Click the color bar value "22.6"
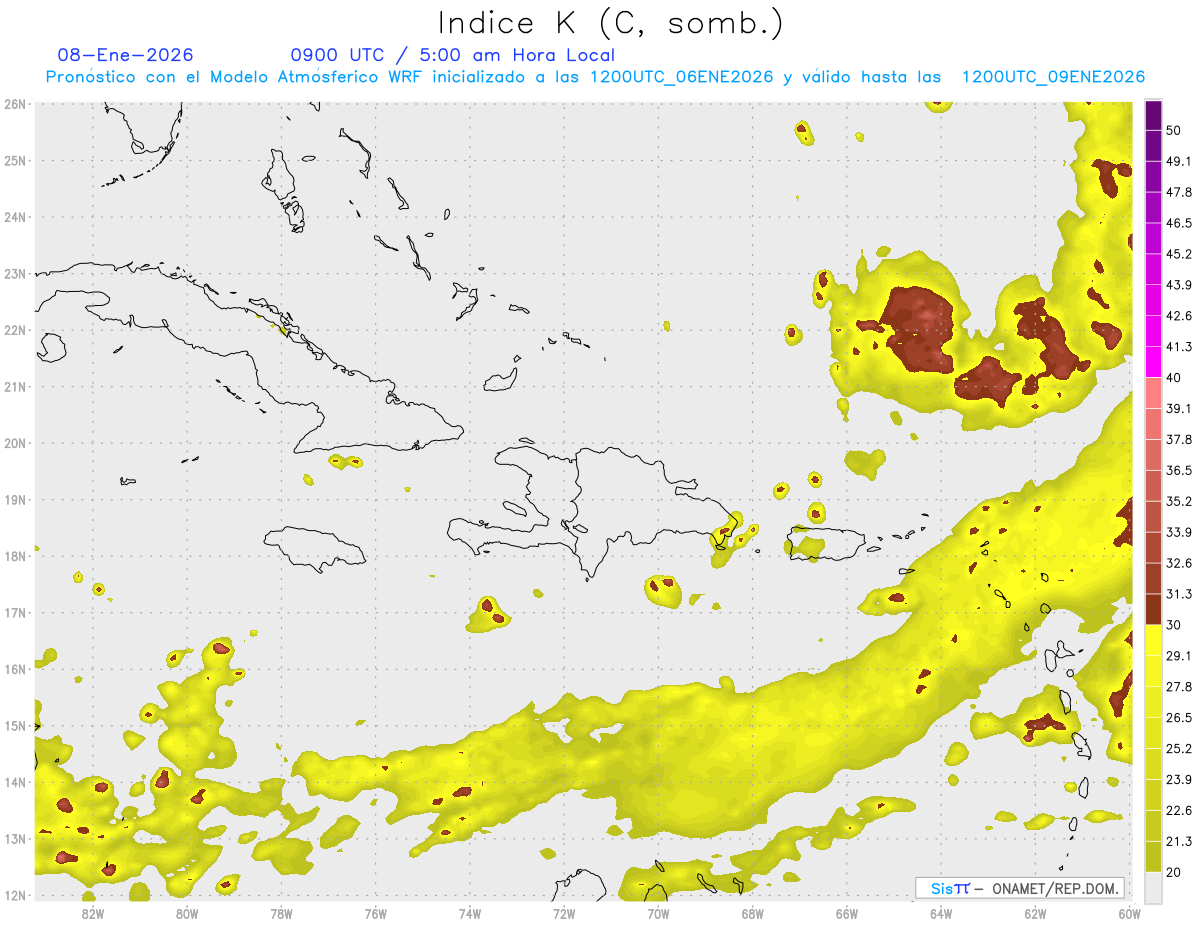The image size is (1200, 927). coord(1178,810)
